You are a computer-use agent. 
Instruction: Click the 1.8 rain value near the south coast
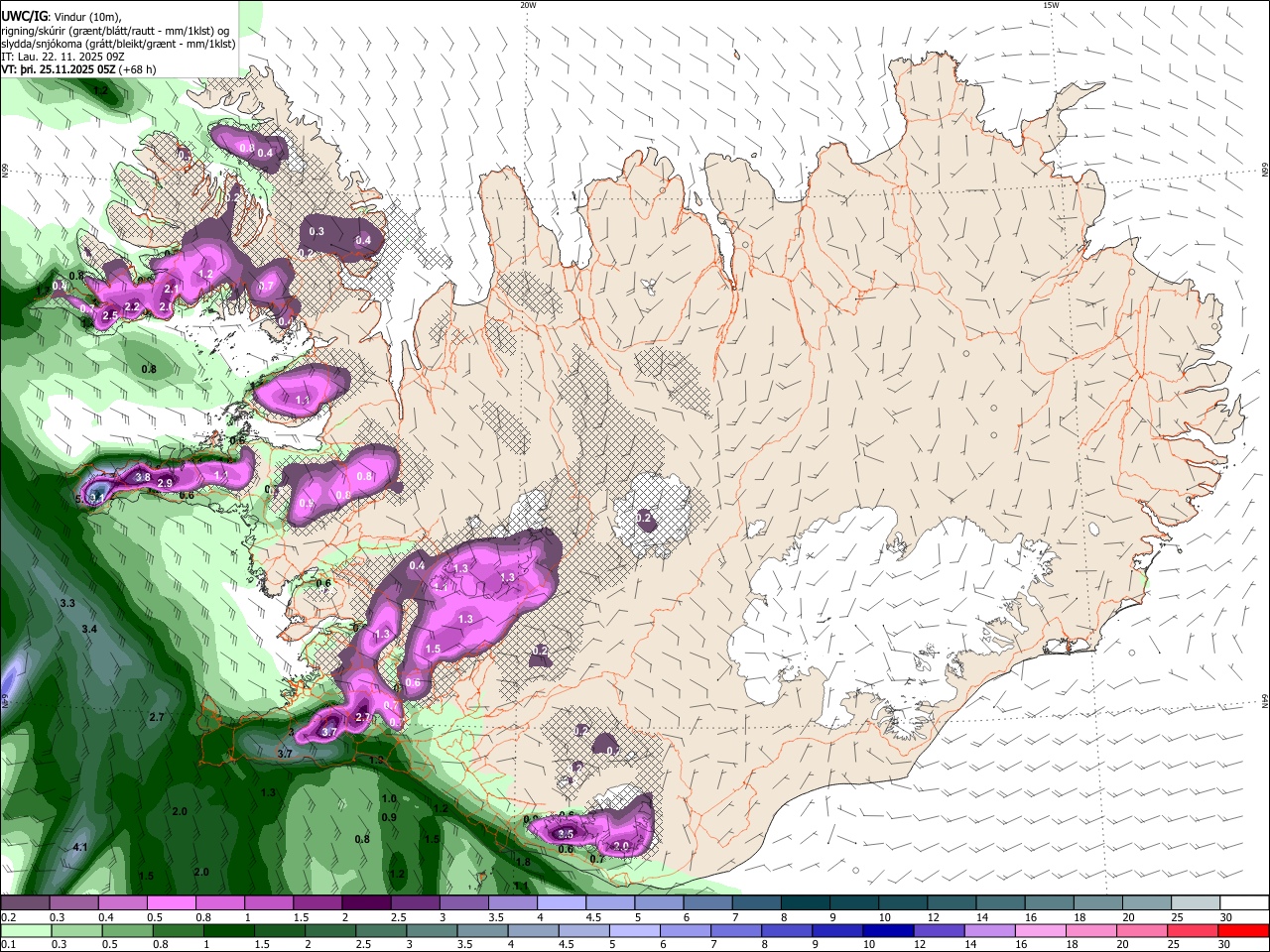[523, 863]
